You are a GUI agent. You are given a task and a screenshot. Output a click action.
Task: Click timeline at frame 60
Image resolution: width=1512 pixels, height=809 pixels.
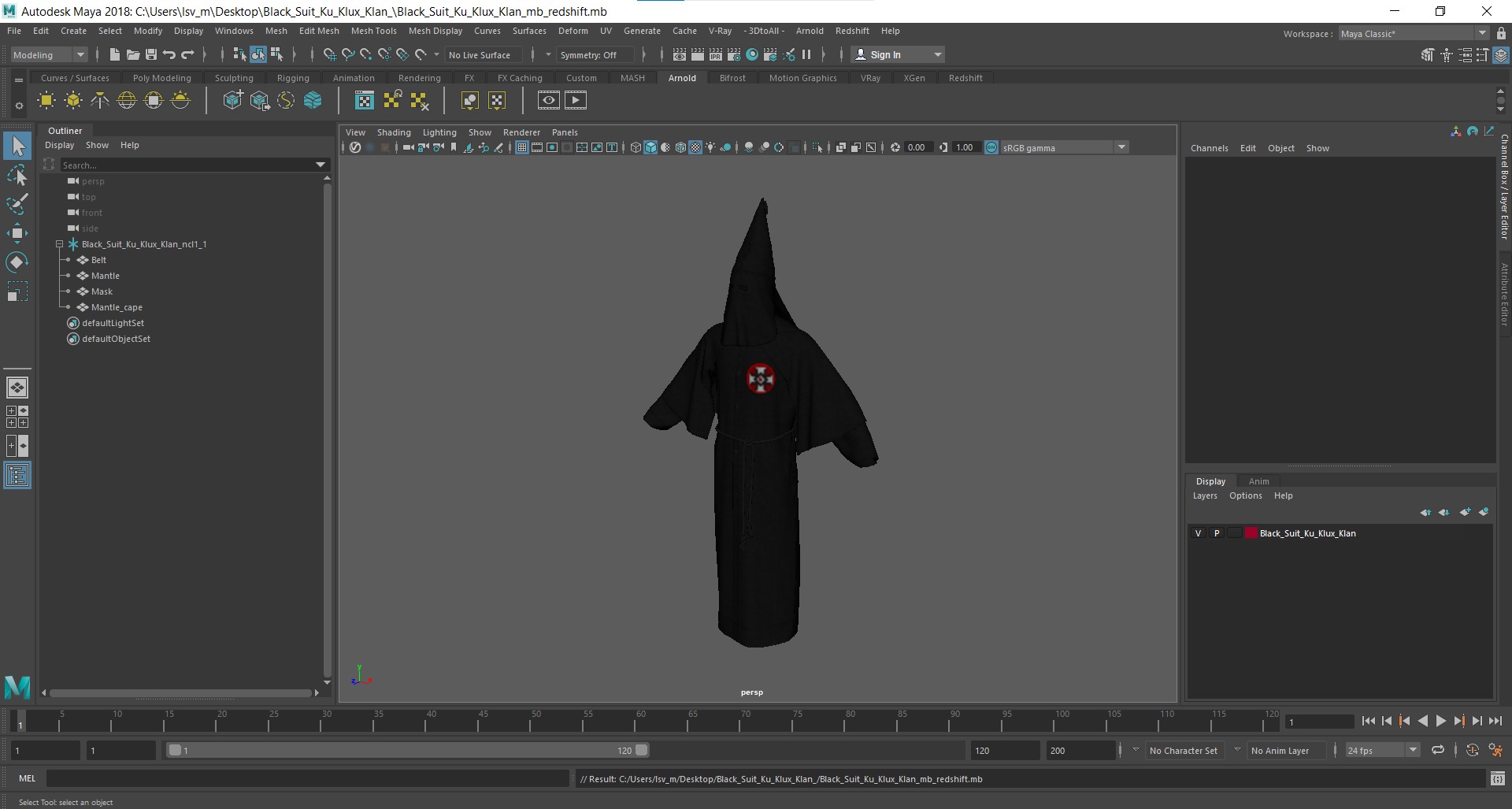[x=640, y=721]
